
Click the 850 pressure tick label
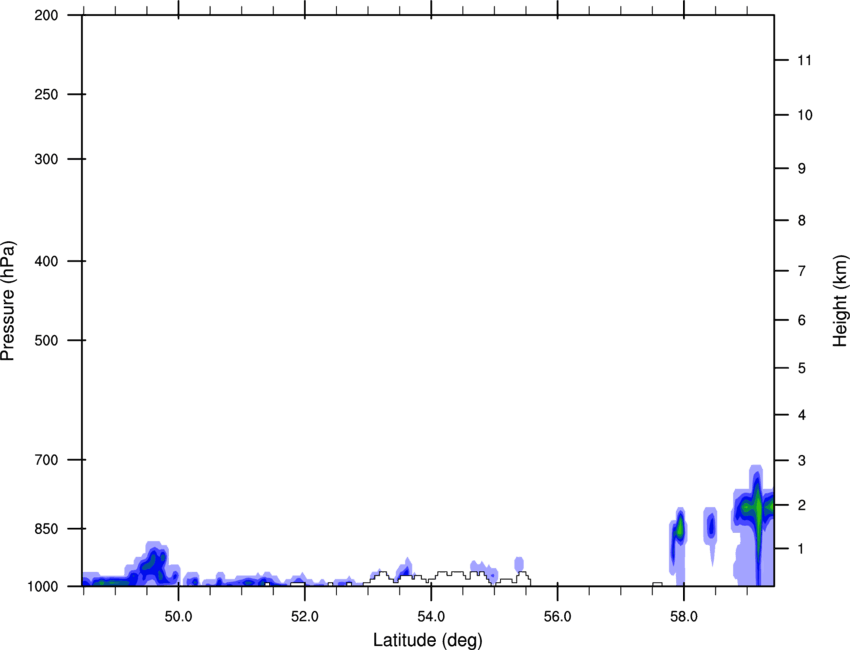(46, 528)
